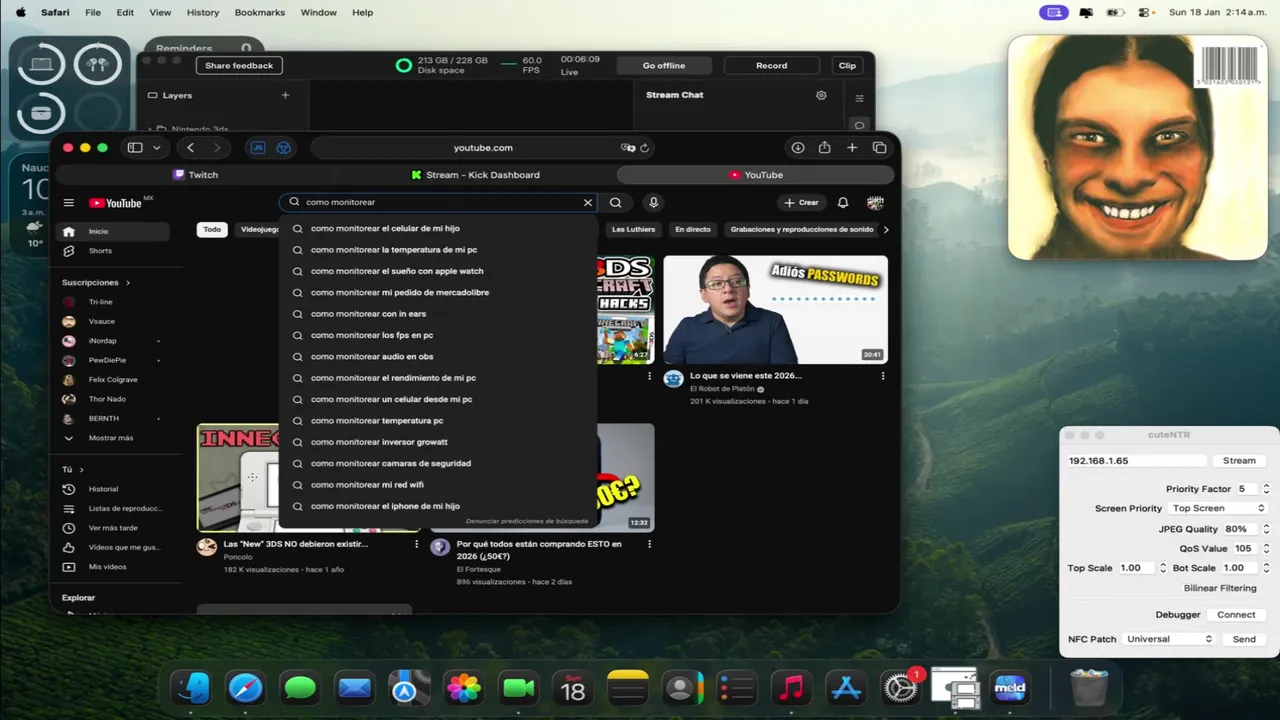Open the YouTube account avatar menu
Screen dimensions: 1280x720
point(875,202)
